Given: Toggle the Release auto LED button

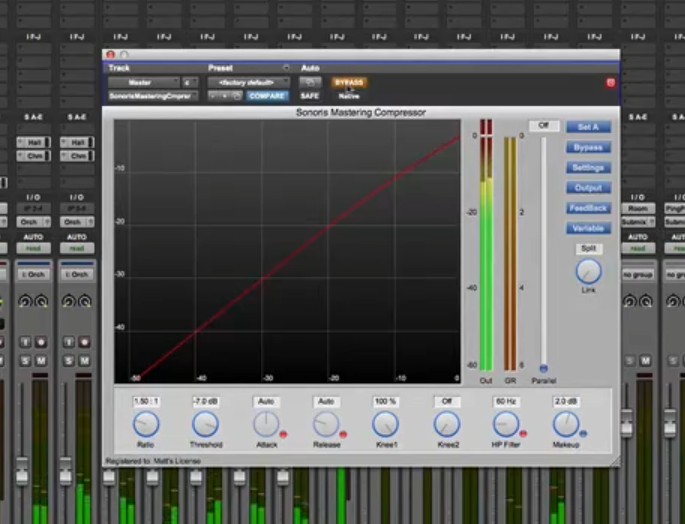Looking at the screenshot, I should 343,434.
